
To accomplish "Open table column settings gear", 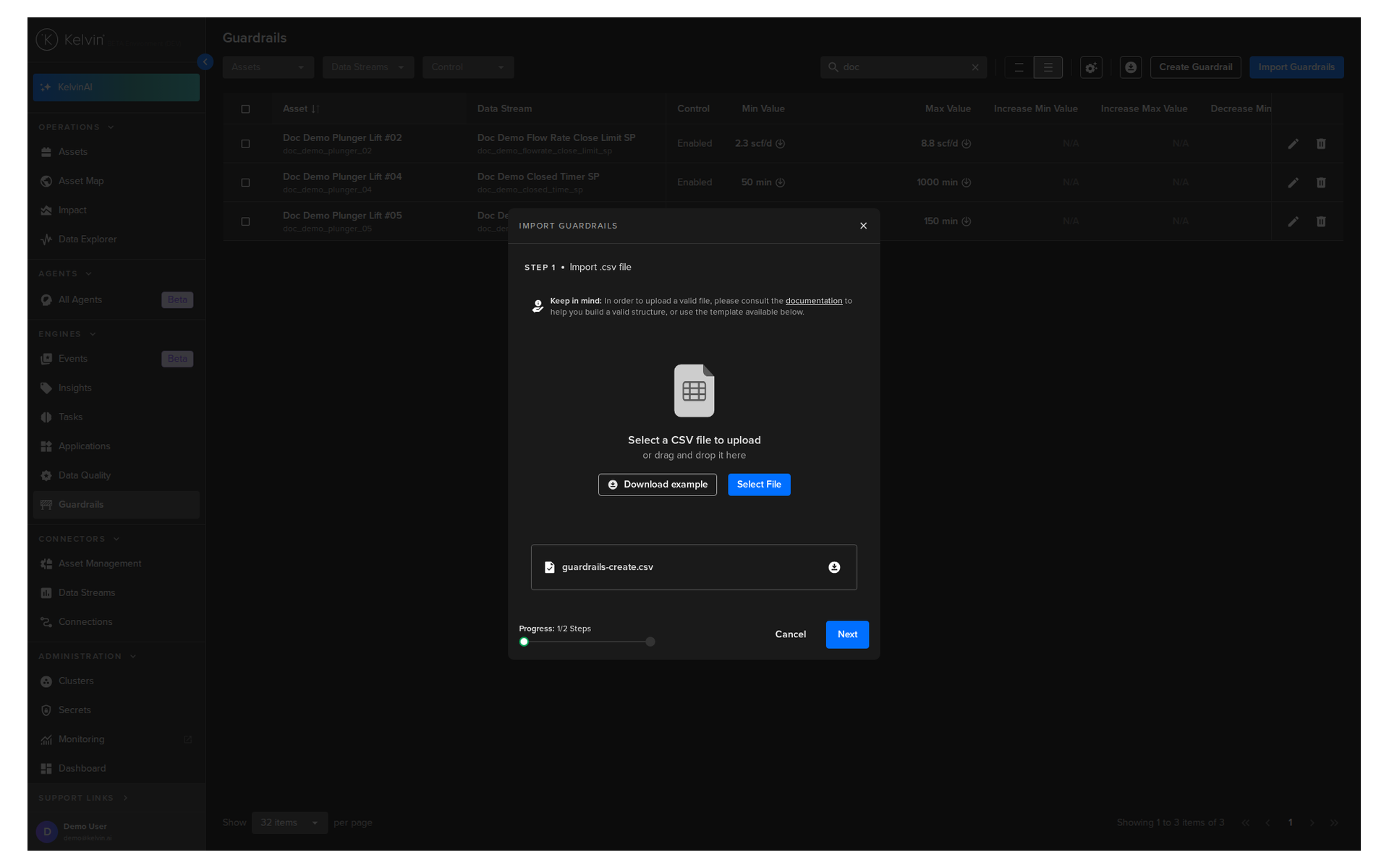I will (x=1091, y=67).
